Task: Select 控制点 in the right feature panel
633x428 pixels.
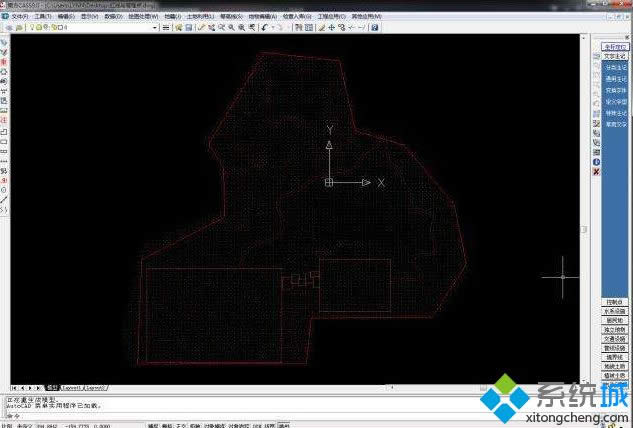Action: point(614,301)
